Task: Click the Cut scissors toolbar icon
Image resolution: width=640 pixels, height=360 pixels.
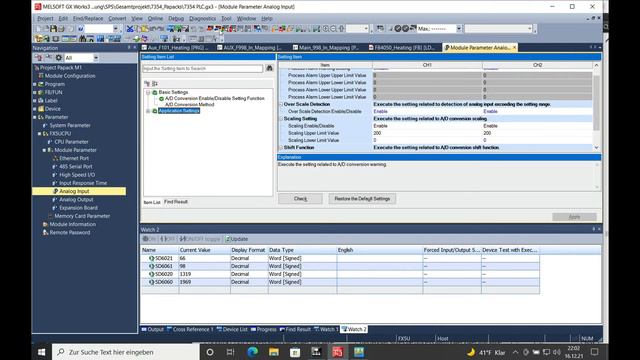Action: click(x=129, y=29)
